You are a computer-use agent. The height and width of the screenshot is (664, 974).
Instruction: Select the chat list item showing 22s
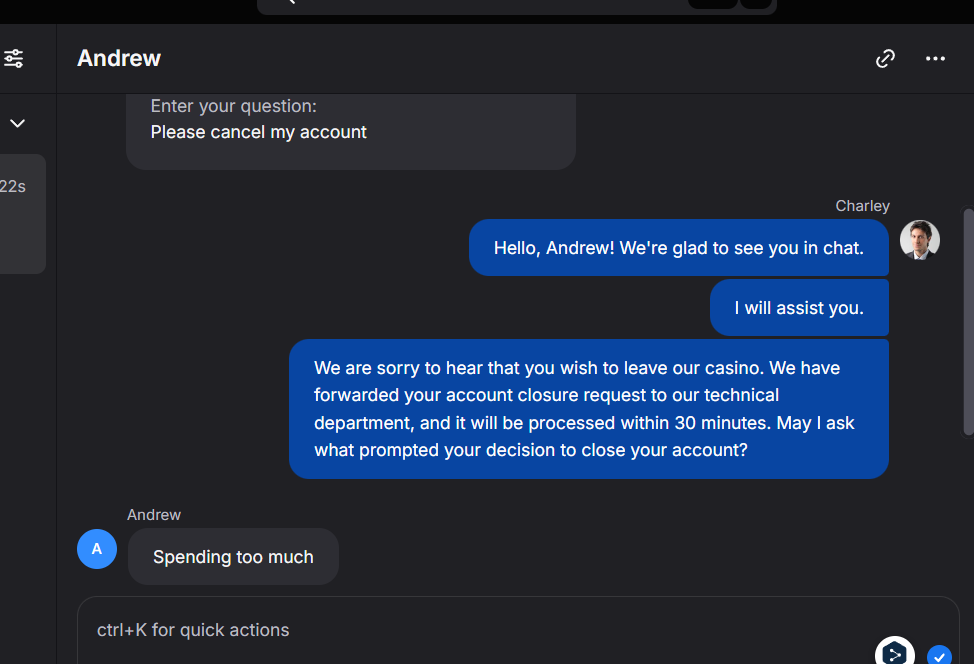click(x=20, y=214)
